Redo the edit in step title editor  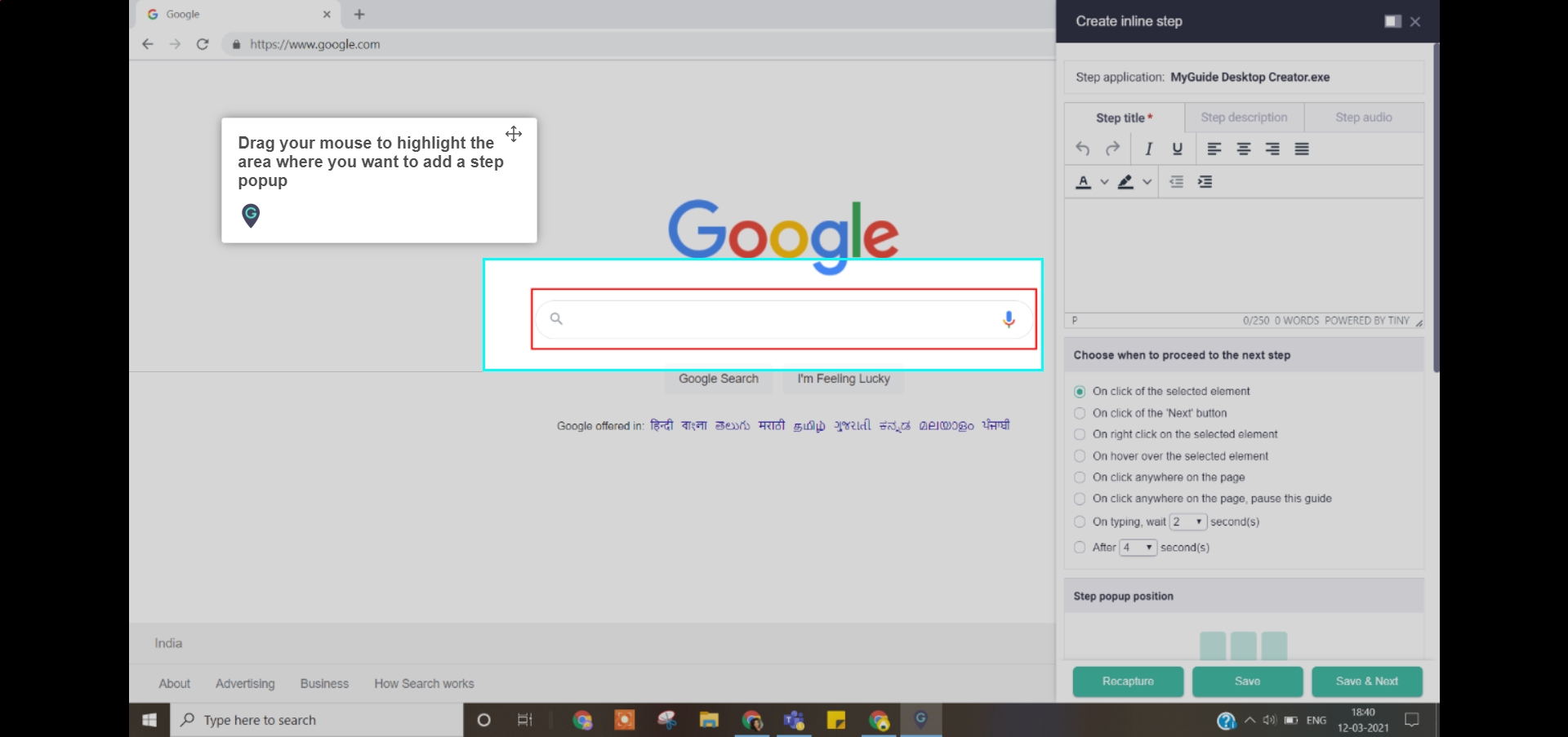(1112, 149)
